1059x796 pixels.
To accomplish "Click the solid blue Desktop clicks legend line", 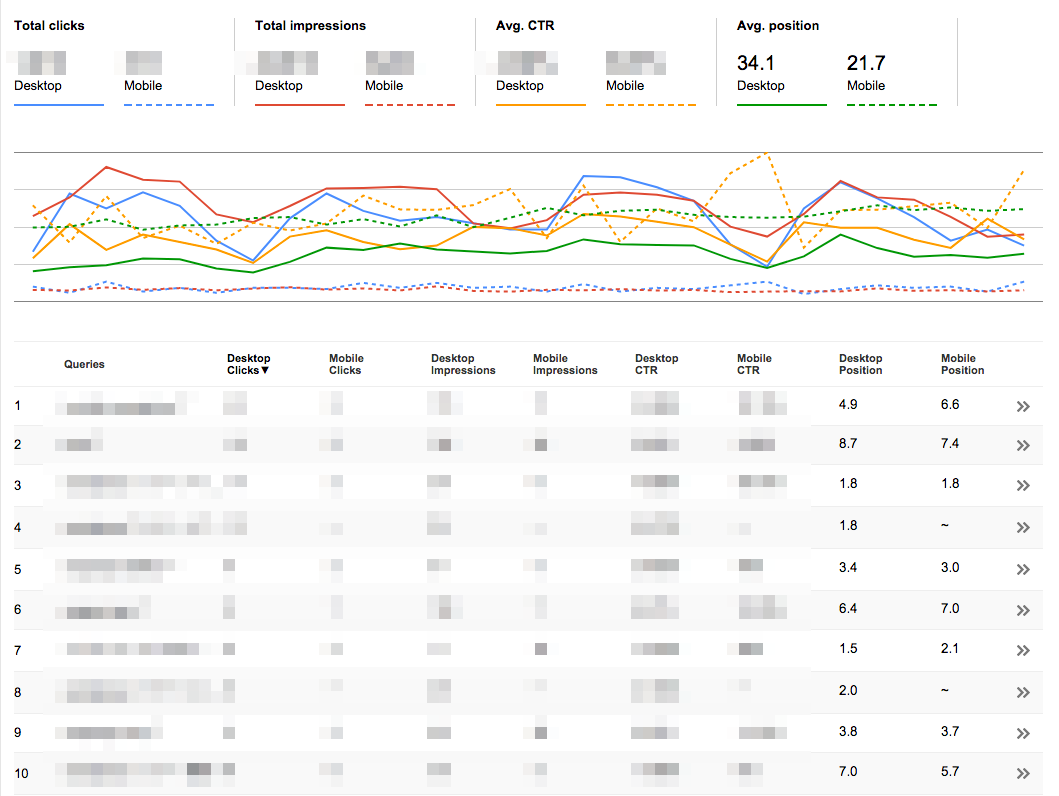I will tap(59, 105).
